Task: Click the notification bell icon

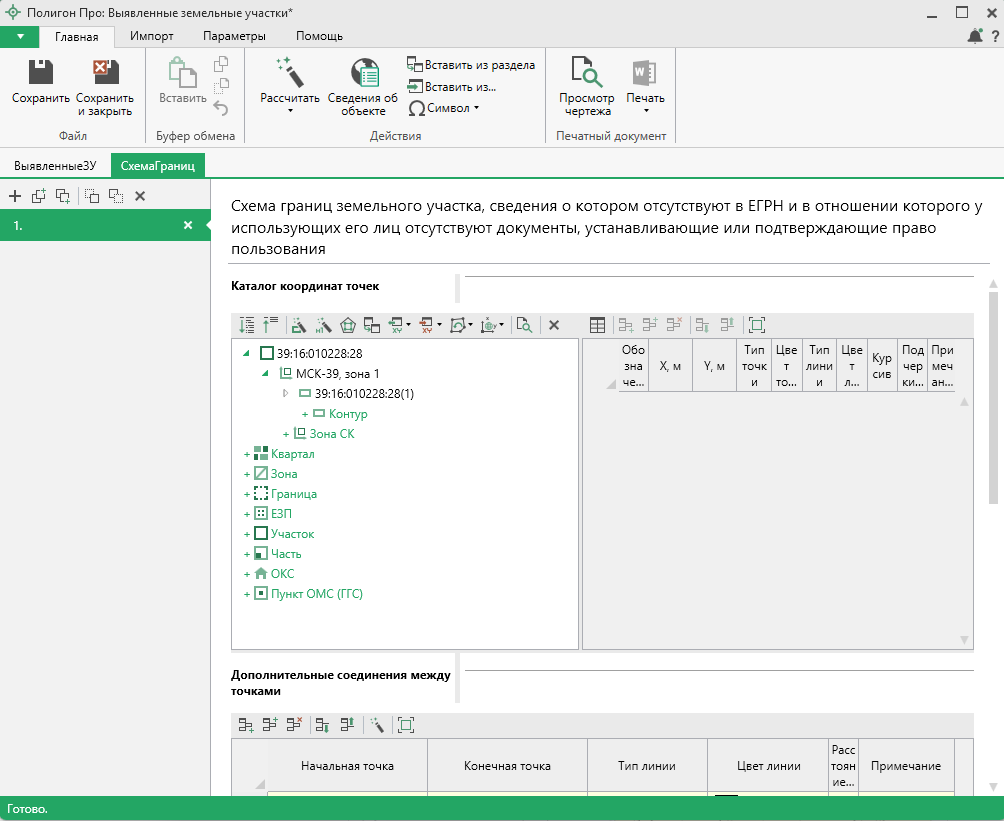Action: (x=975, y=36)
